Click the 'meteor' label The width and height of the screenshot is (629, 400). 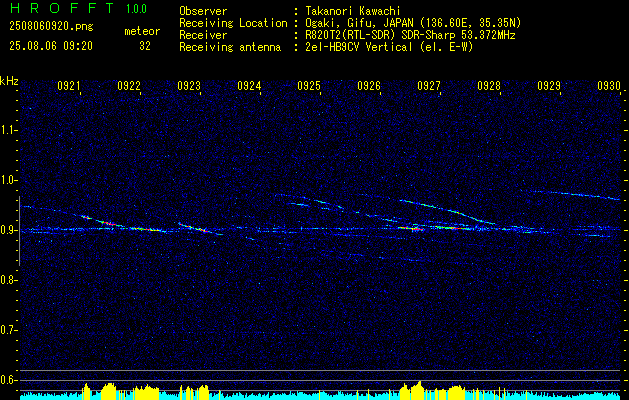pyautogui.click(x=142, y=31)
